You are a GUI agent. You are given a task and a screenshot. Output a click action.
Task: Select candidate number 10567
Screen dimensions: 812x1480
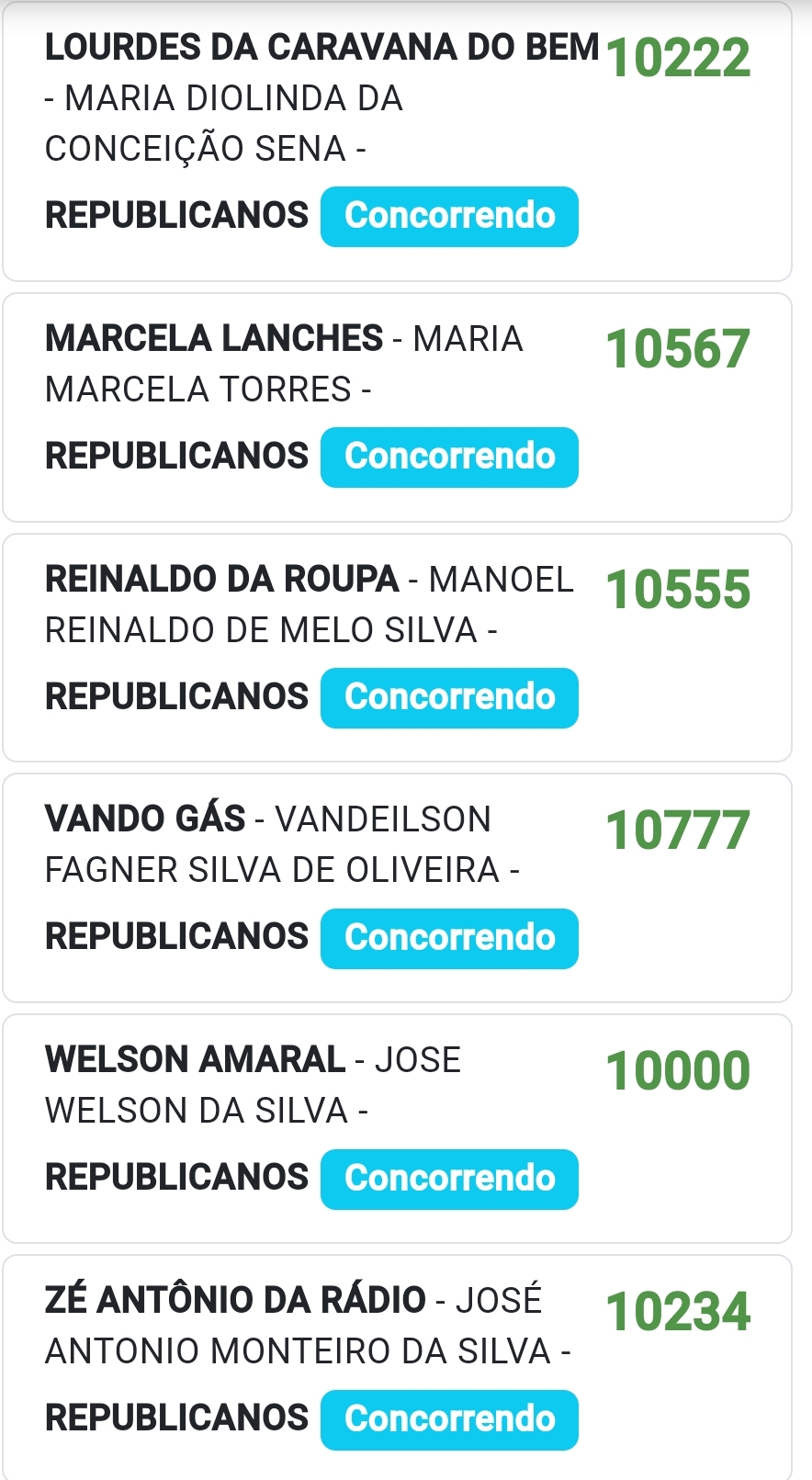(678, 349)
